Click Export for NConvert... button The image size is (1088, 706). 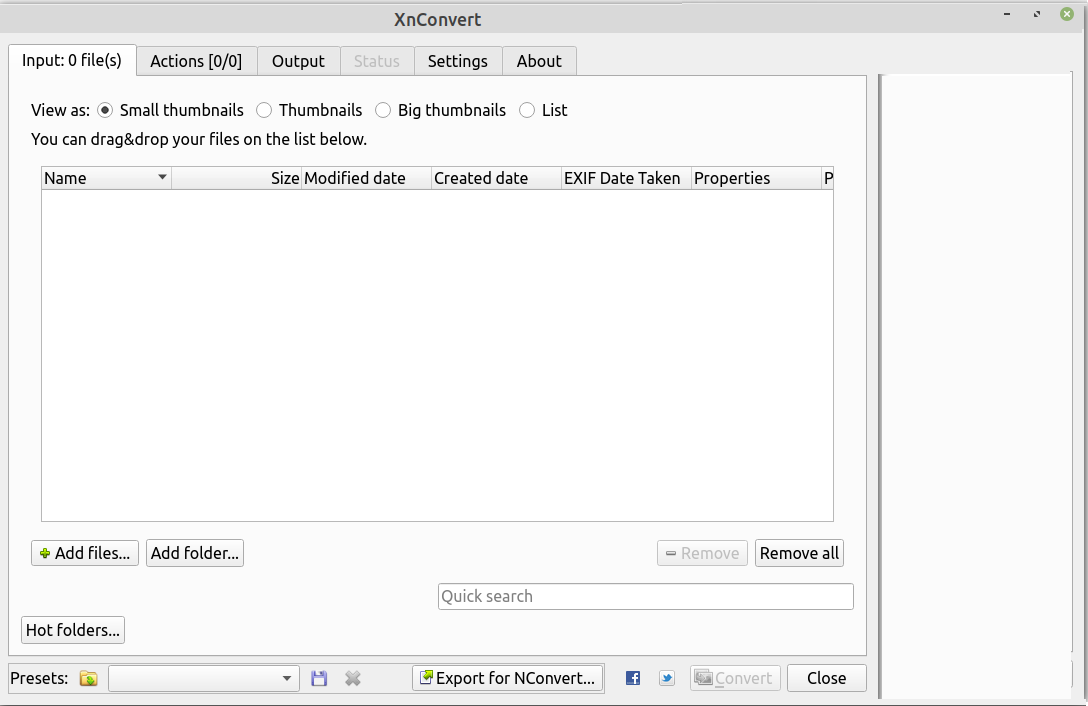coord(508,678)
